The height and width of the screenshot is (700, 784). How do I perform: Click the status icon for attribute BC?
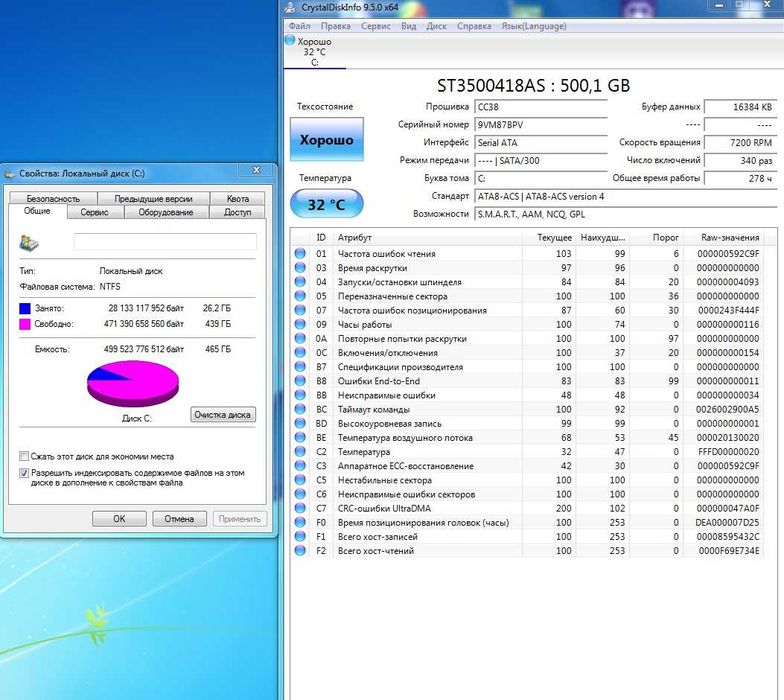click(x=300, y=409)
